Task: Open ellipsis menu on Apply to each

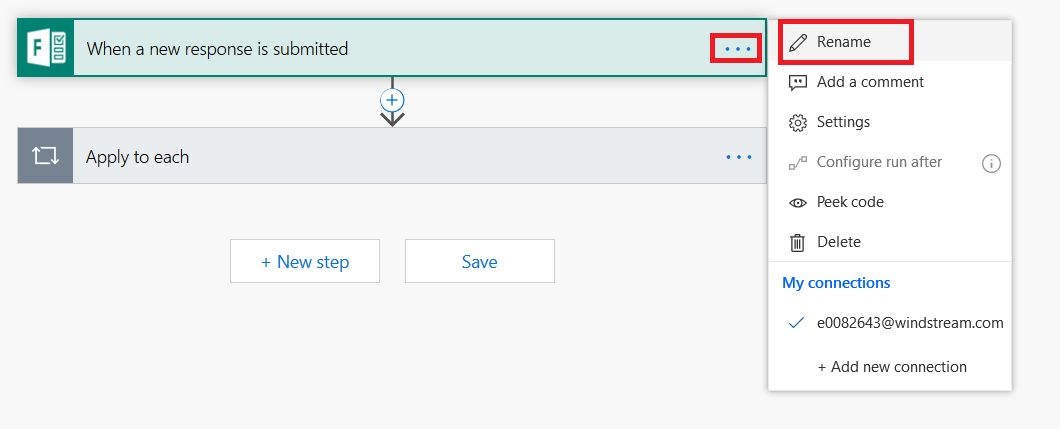Action: (x=739, y=157)
